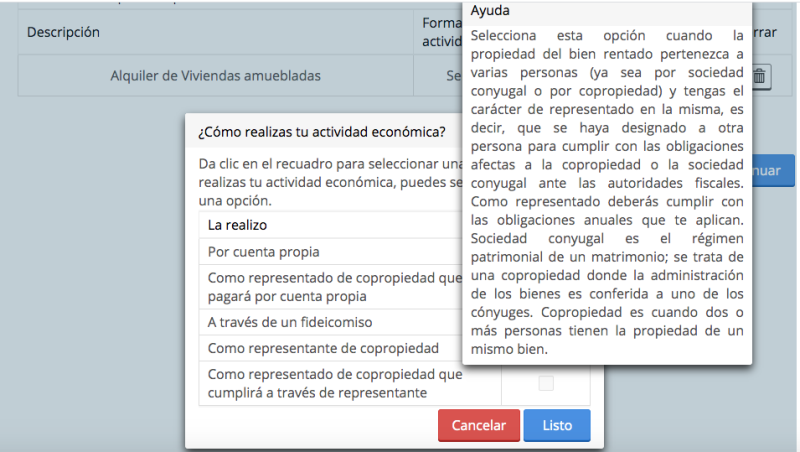Delete the Alquiler de Viviendas row with the trash icon
The image size is (800, 452).
tap(760, 77)
